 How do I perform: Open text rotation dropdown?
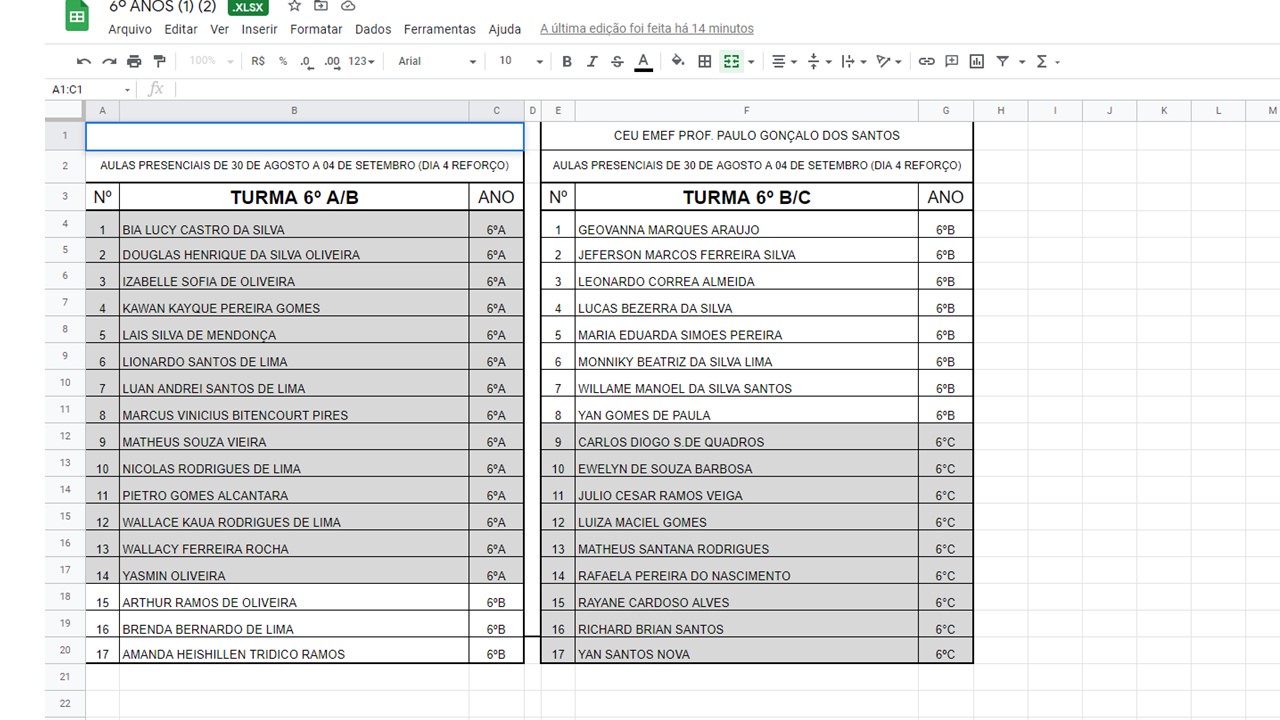(889, 62)
